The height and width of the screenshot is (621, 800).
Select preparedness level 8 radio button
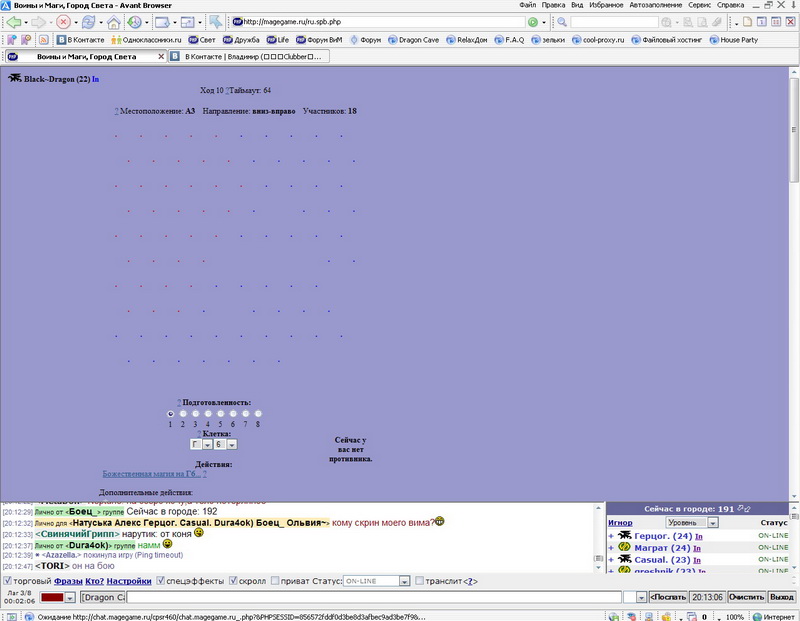258,414
